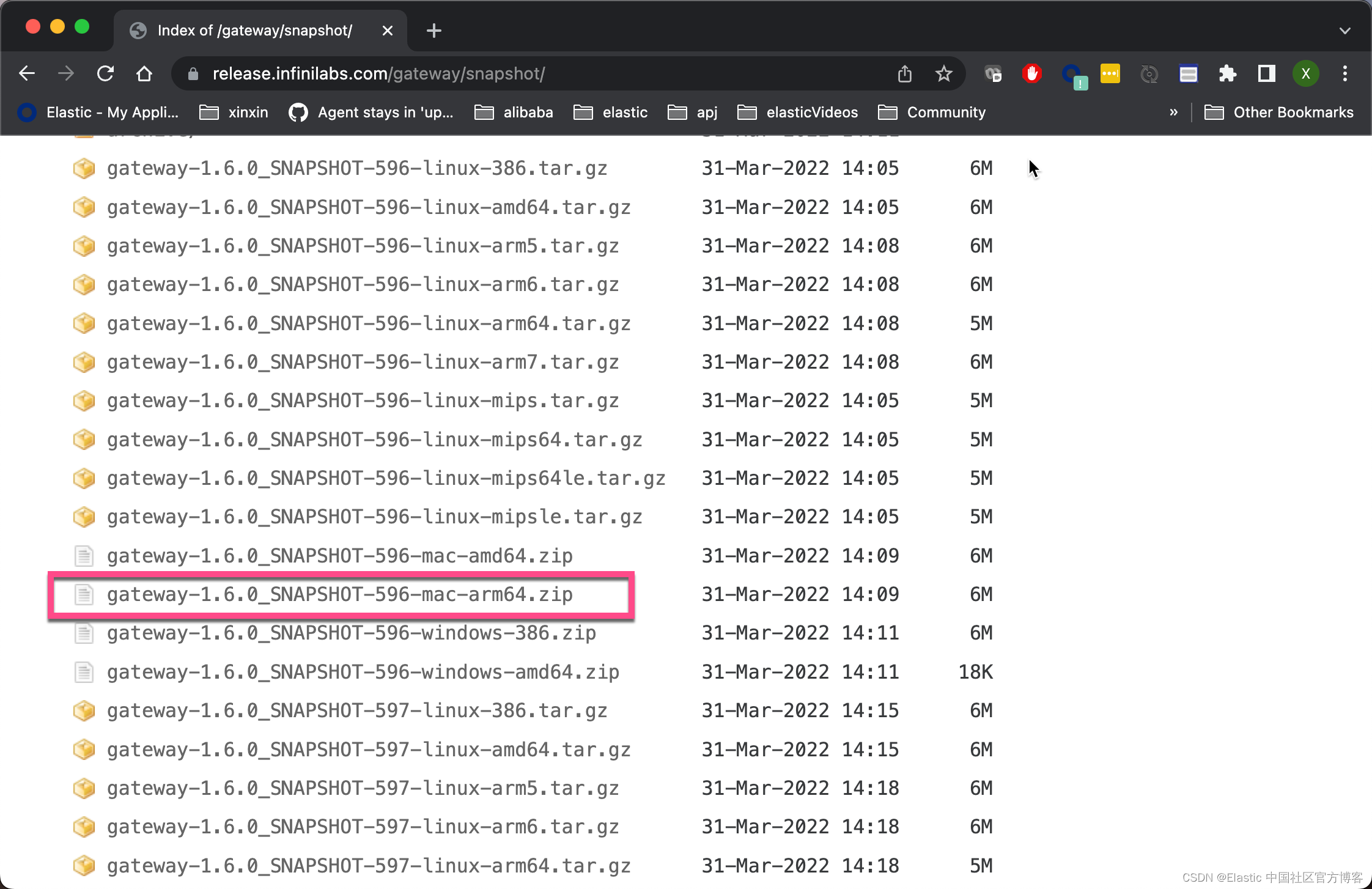
Task: Go to the browser home page
Action: [144, 74]
